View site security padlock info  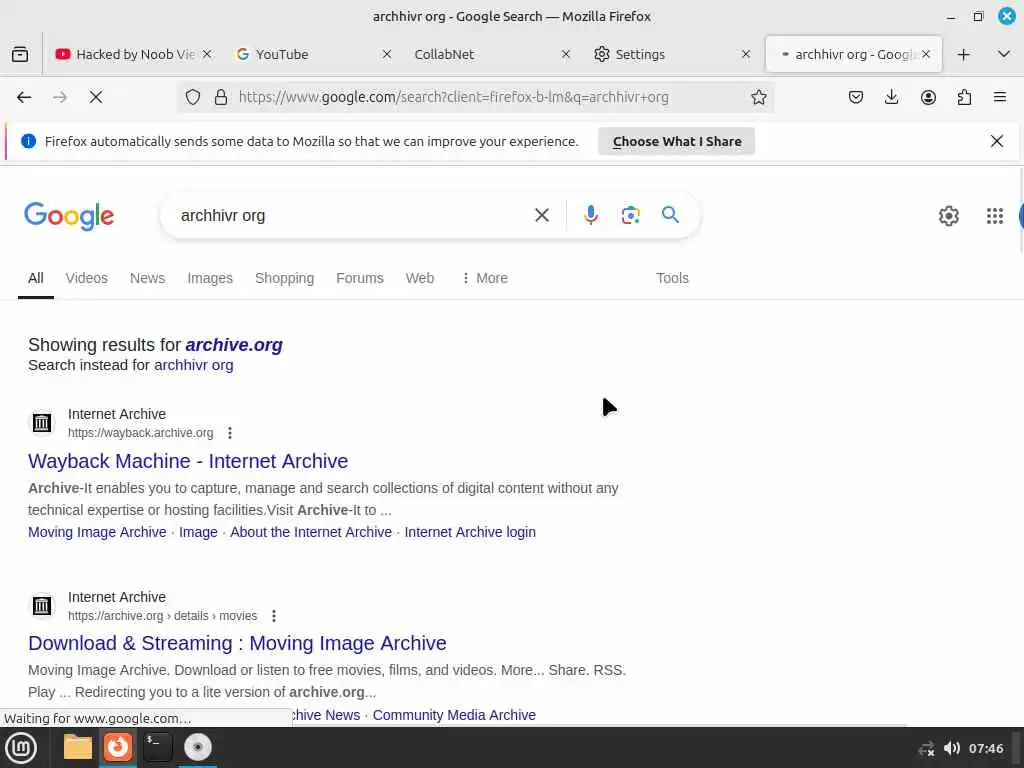click(x=221, y=97)
